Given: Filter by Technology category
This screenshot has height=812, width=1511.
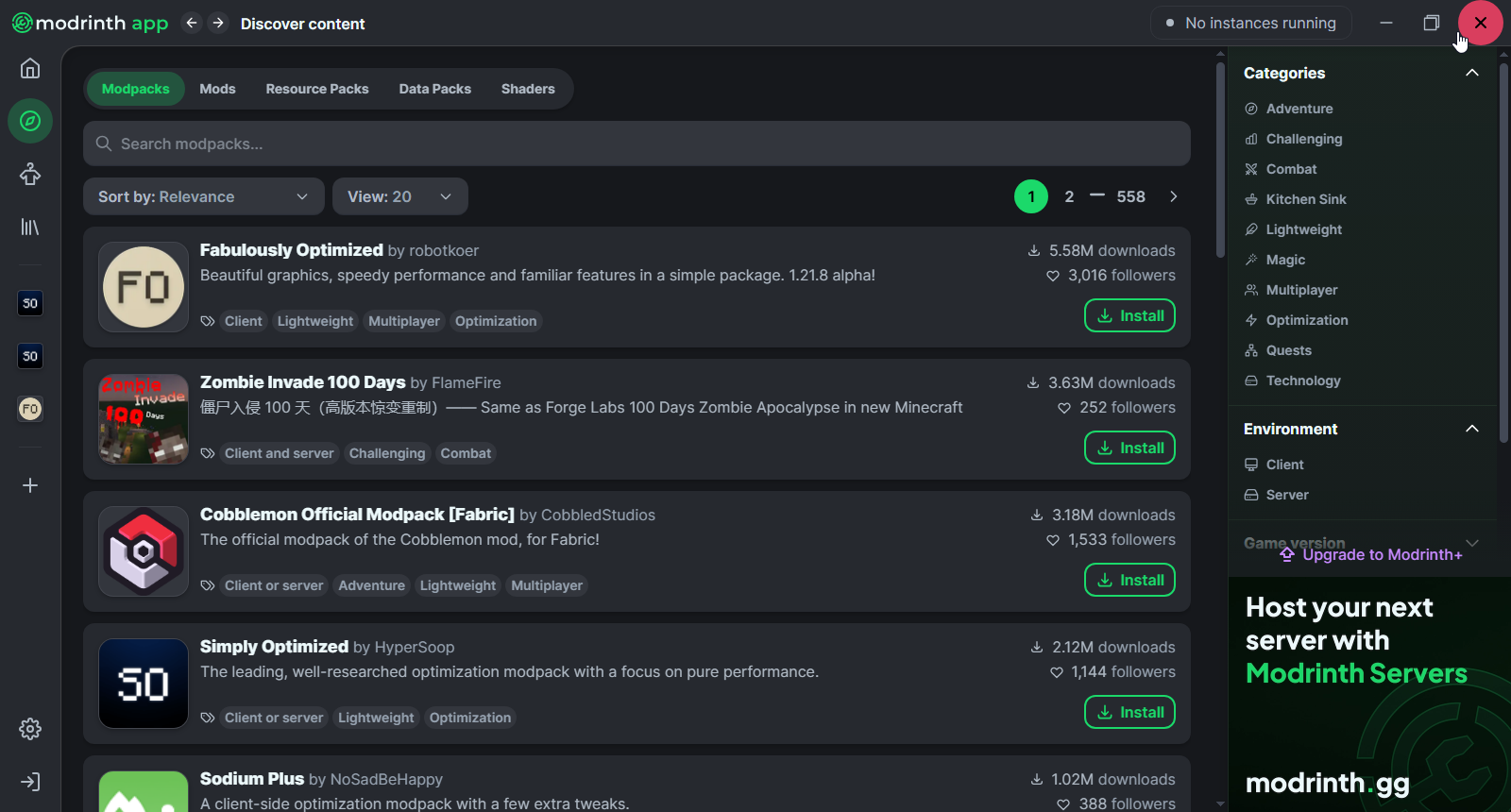Looking at the screenshot, I should coord(1292,381).
